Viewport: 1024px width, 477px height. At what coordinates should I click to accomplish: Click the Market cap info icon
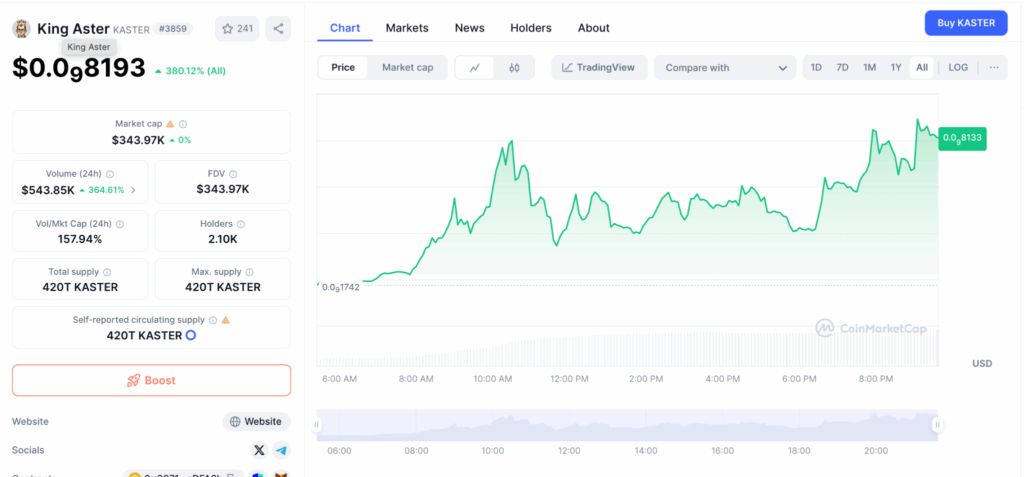(183, 124)
